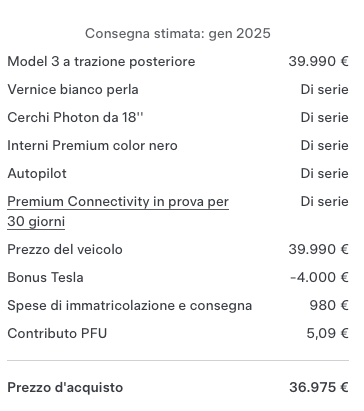Click the Autopilot label
This screenshot has height=411, width=364.
click(x=37, y=174)
